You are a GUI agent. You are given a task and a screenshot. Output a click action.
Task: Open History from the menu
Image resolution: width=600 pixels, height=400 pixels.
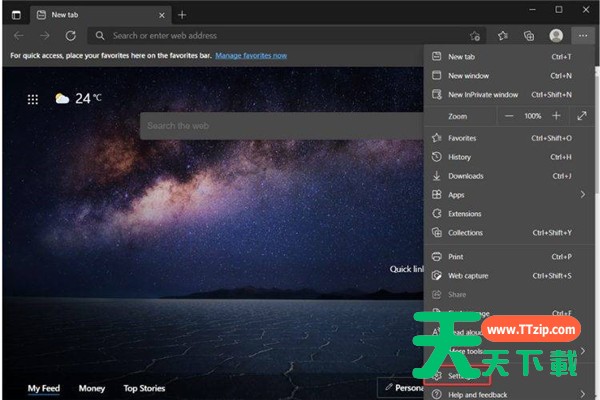coord(510,157)
